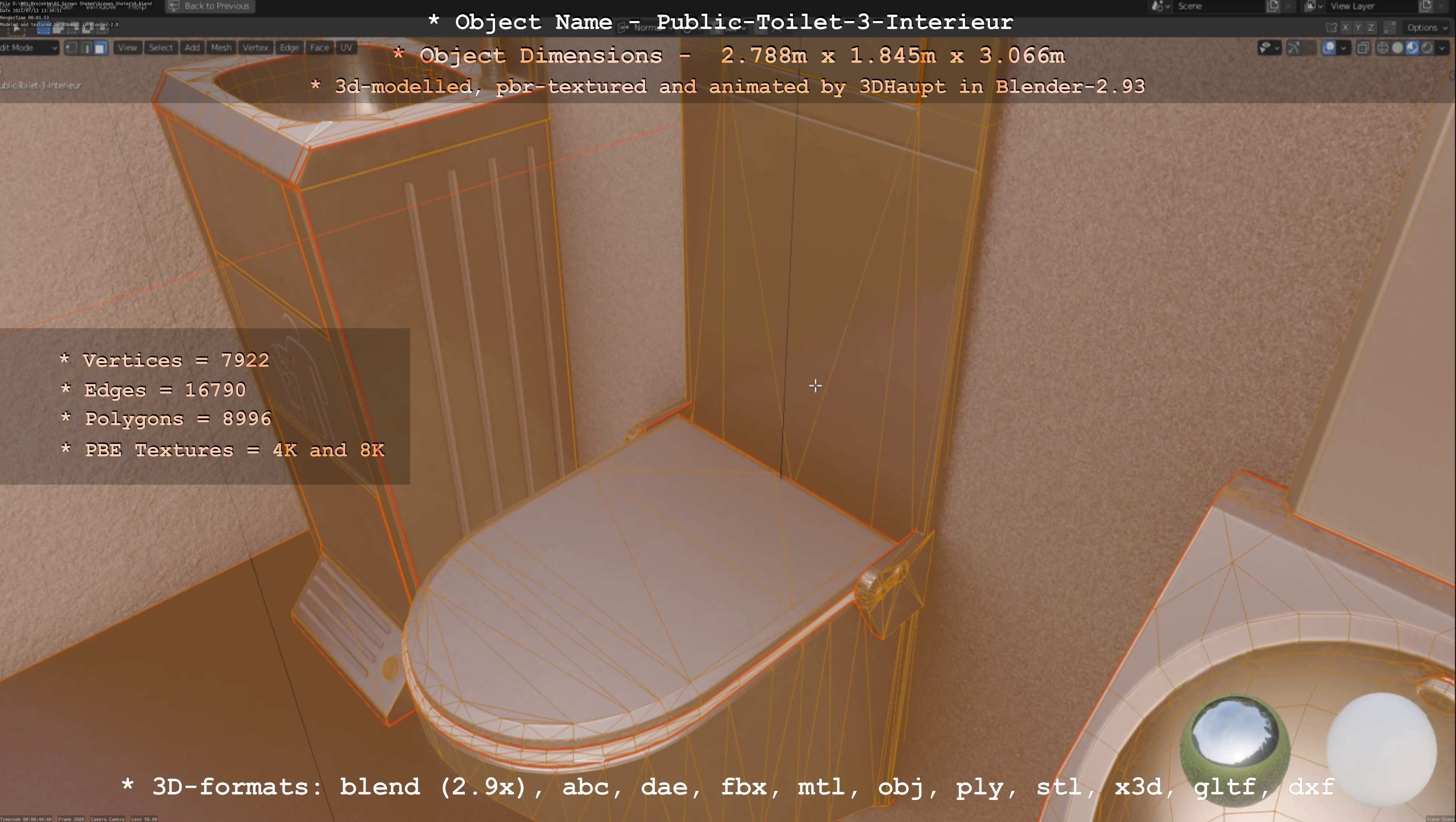Click the Timecode 00:00:44:48 text
The image size is (1456, 822).
(x=26, y=819)
